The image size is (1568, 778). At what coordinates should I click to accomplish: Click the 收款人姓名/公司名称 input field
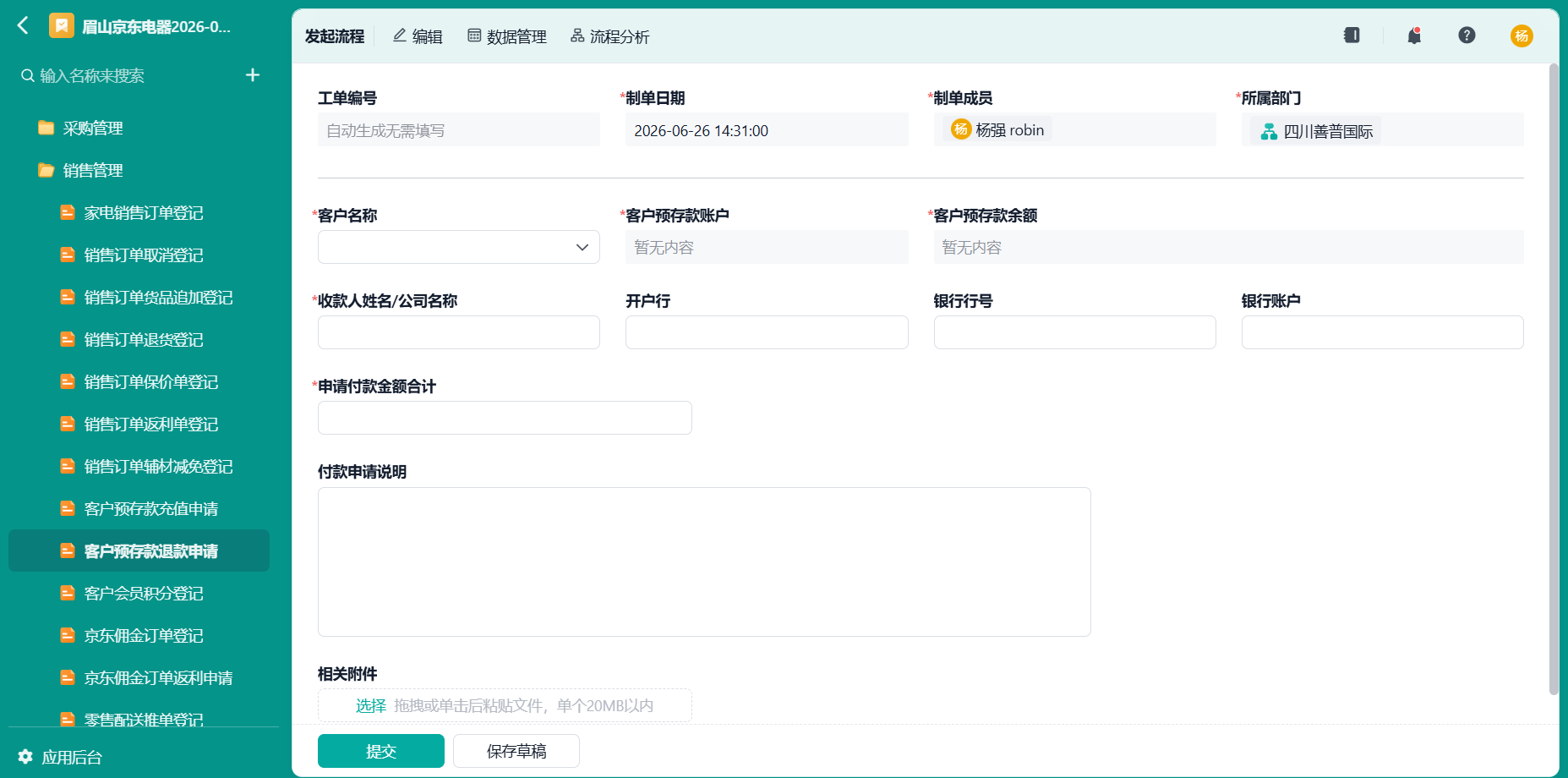click(x=459, y=332)
